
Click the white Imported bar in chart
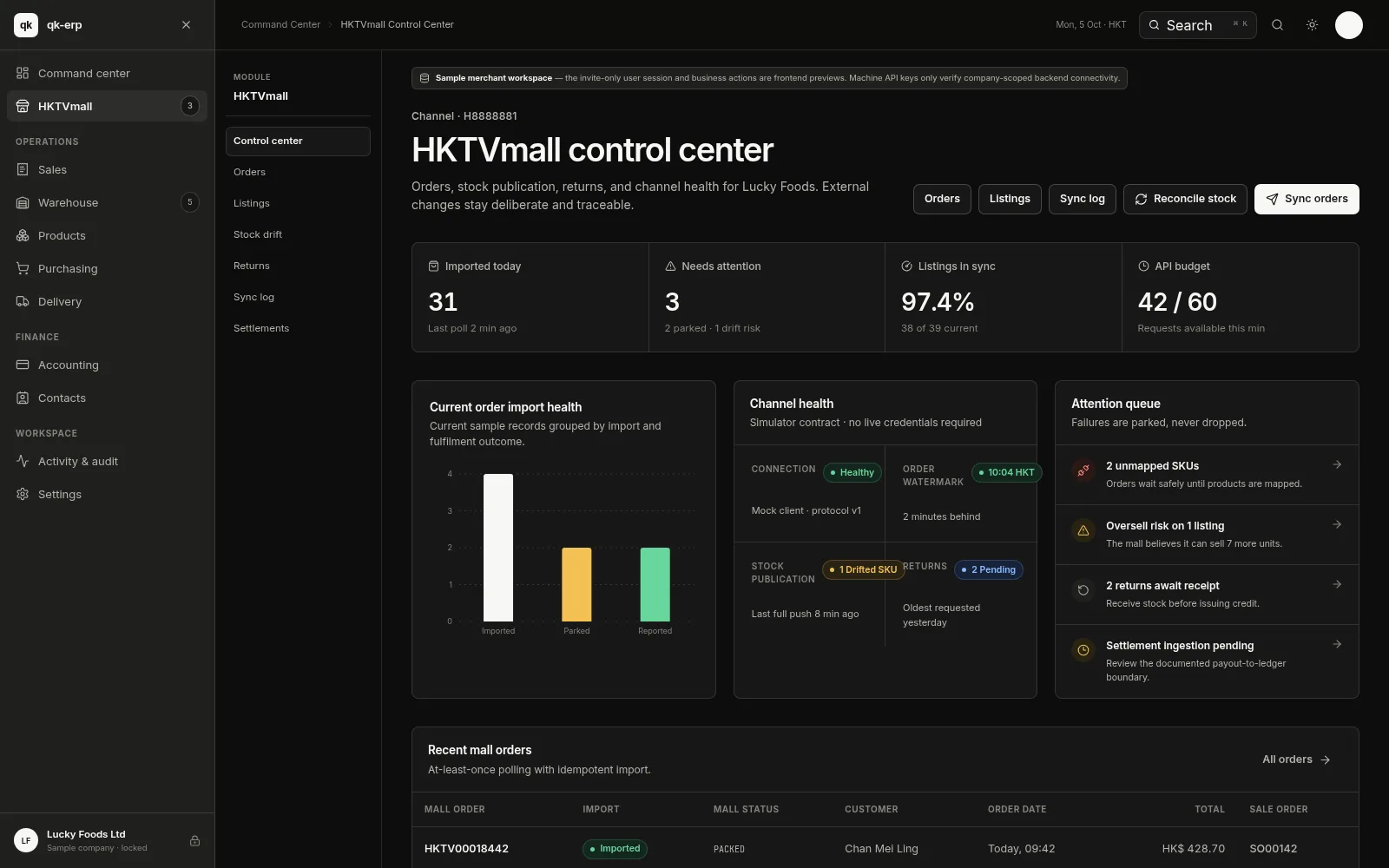(x=498, y=548)
